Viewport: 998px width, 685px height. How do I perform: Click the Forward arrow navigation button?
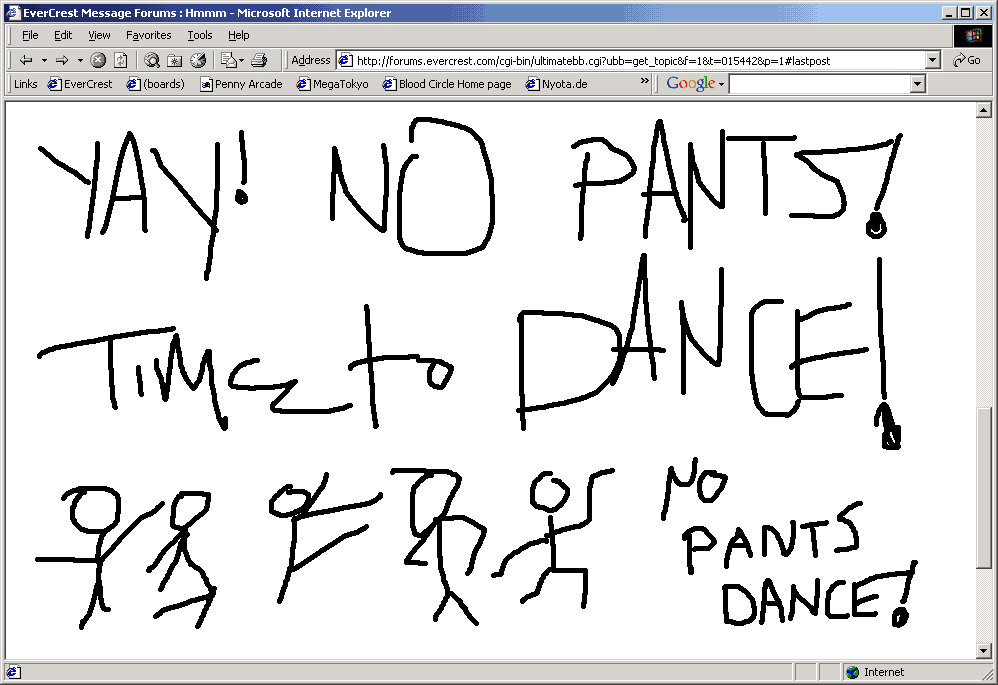point(62,60)
